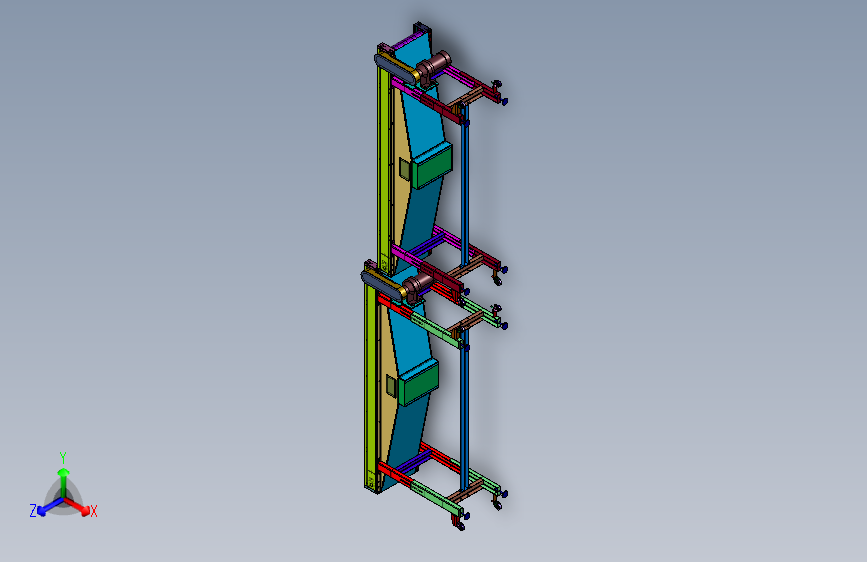
Task: Select the long blue vertical rail of the lower unit
Action: tap(465, 409)
